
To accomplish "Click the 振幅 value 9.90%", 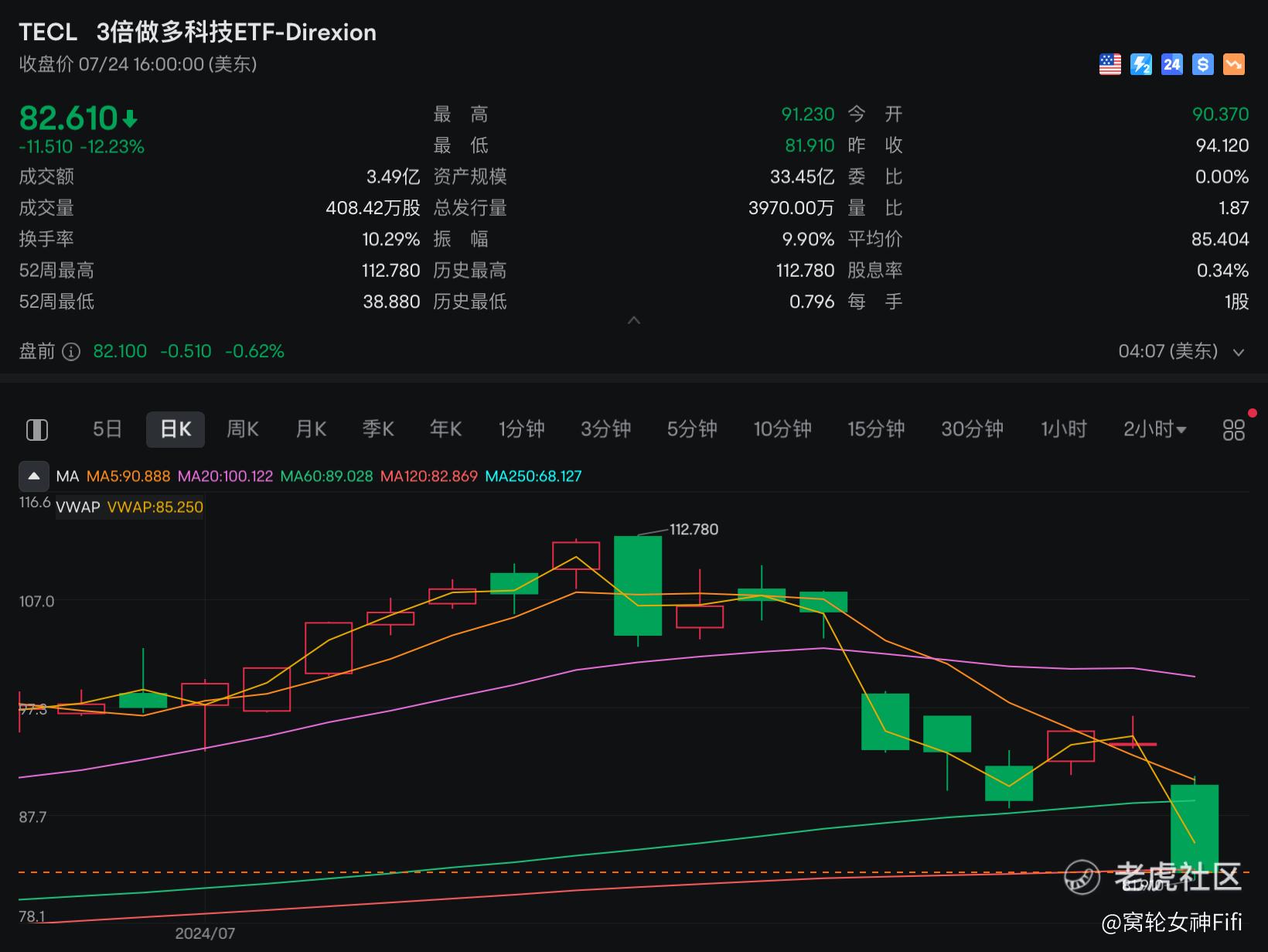I will pyautogui.click(x=808, y=239).
